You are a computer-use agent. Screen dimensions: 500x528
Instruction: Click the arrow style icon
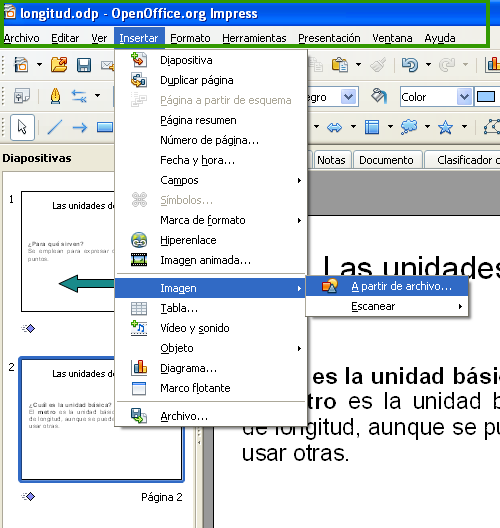(79, 96)
